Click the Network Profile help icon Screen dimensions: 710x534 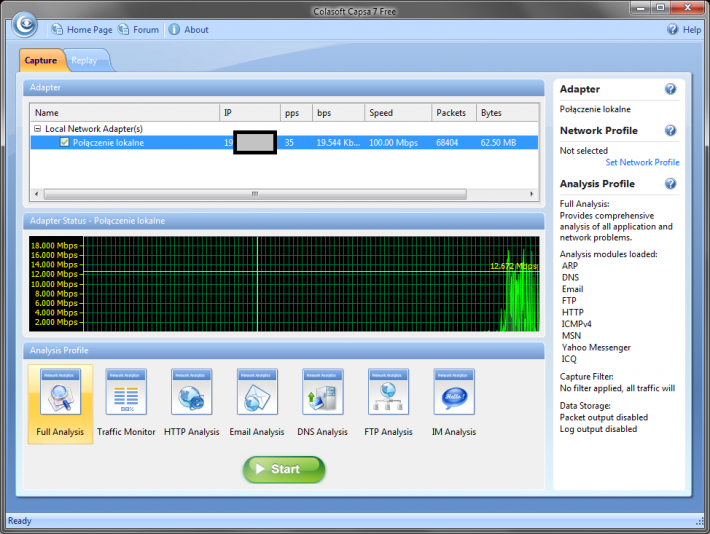coord(671,131)
